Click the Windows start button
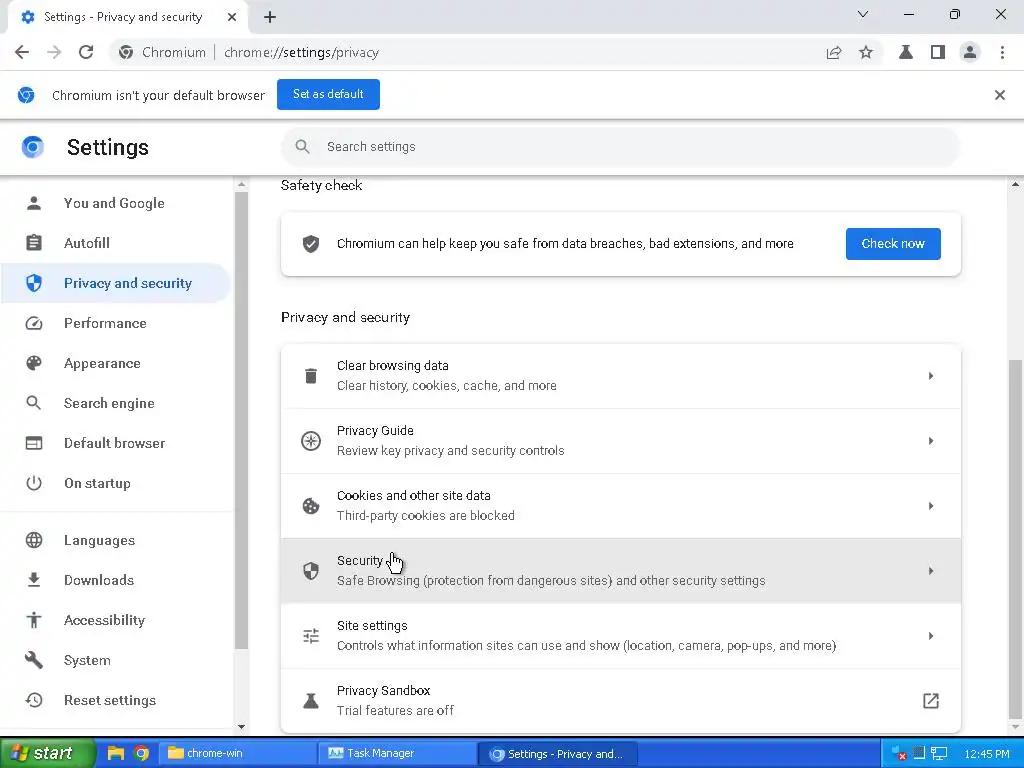The width and height of the screenshot is (1024, 768). (x=48, y=754)
